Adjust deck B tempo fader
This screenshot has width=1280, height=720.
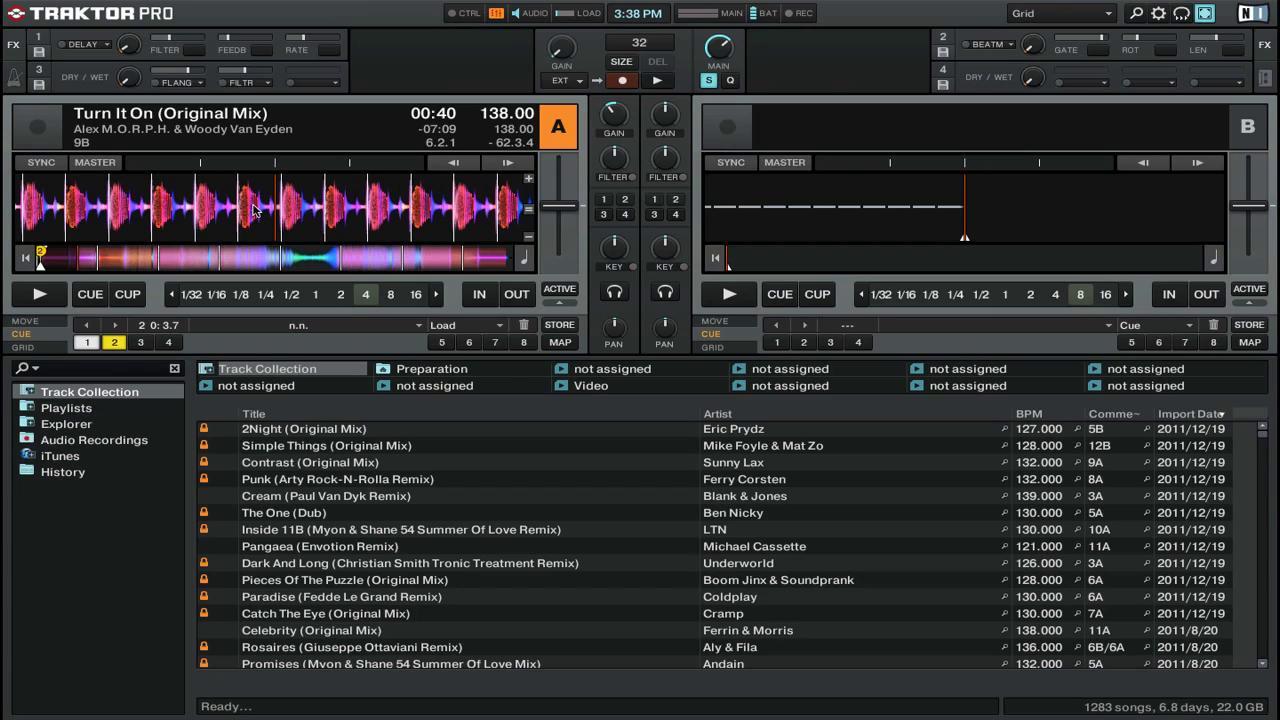click(x=1249, y=206)
